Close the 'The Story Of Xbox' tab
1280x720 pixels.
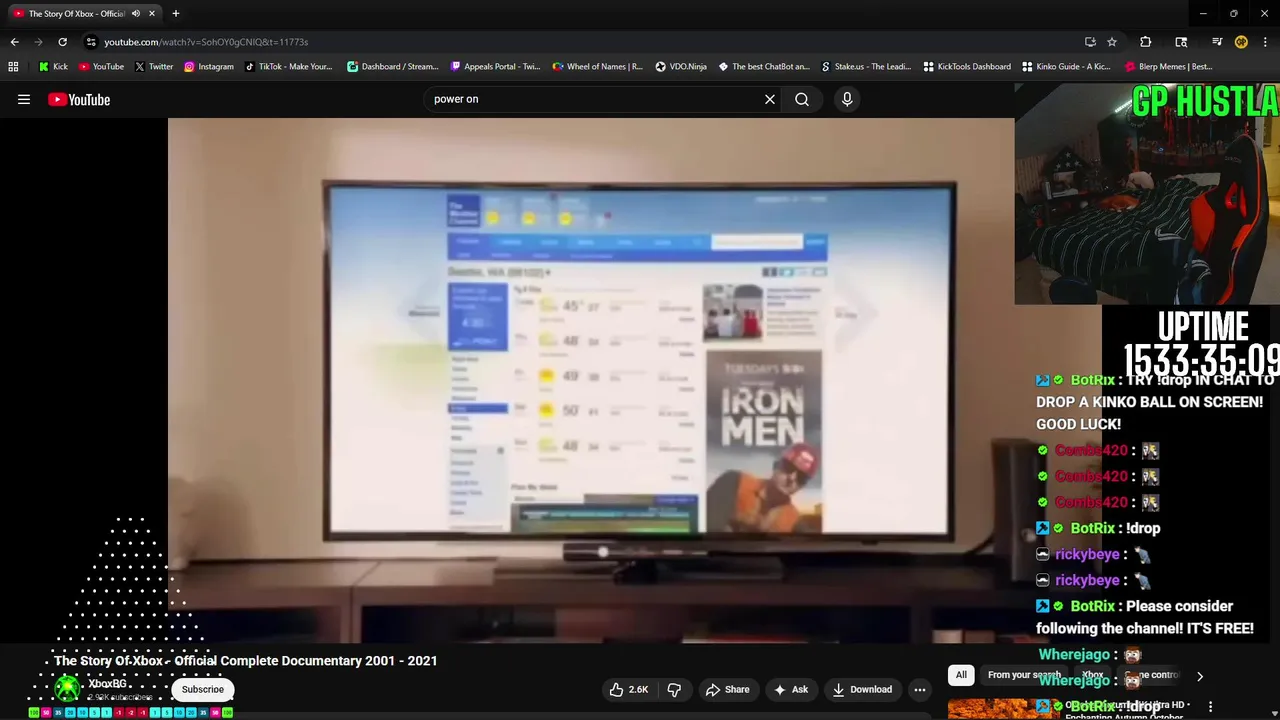152,14
